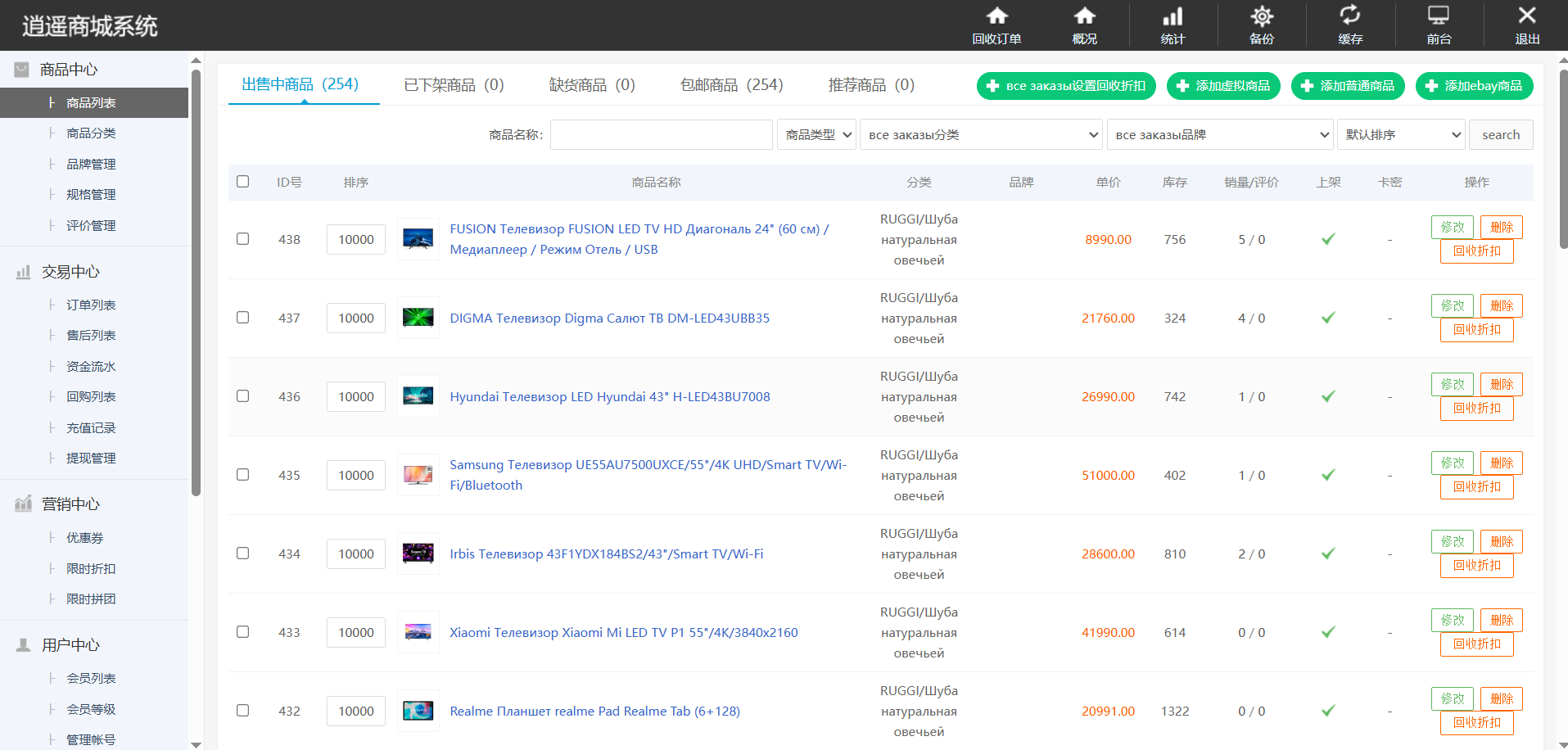Expand the 默认排序 sort dropdown
Image resolution: width=1568 pixels, height=750 pixels.
click(1401, 135)
